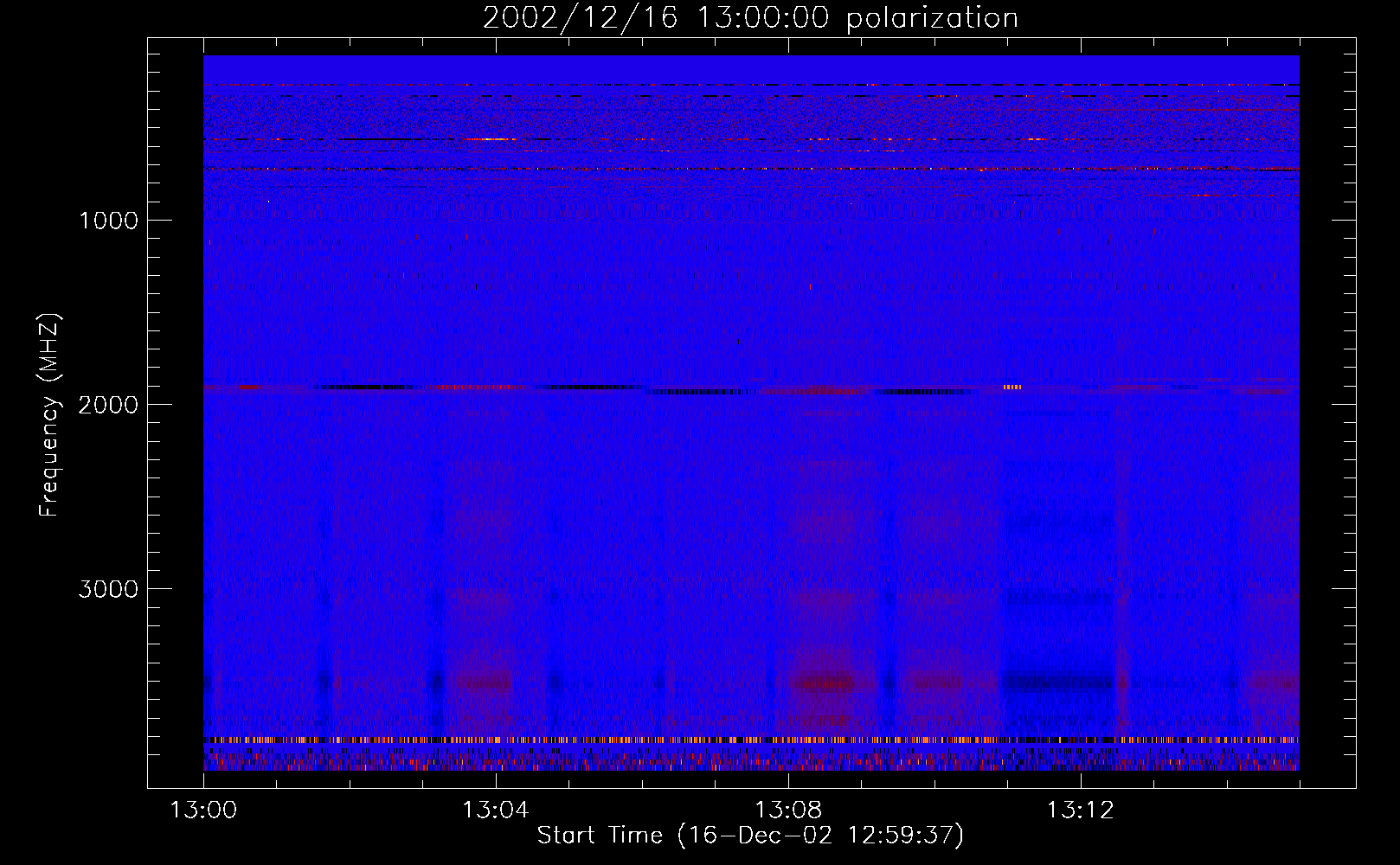Click the "Start Time (16-Dec-02 12:59:37)" label
Screen dimensions: 1400x865
click(x=750, y=836)
